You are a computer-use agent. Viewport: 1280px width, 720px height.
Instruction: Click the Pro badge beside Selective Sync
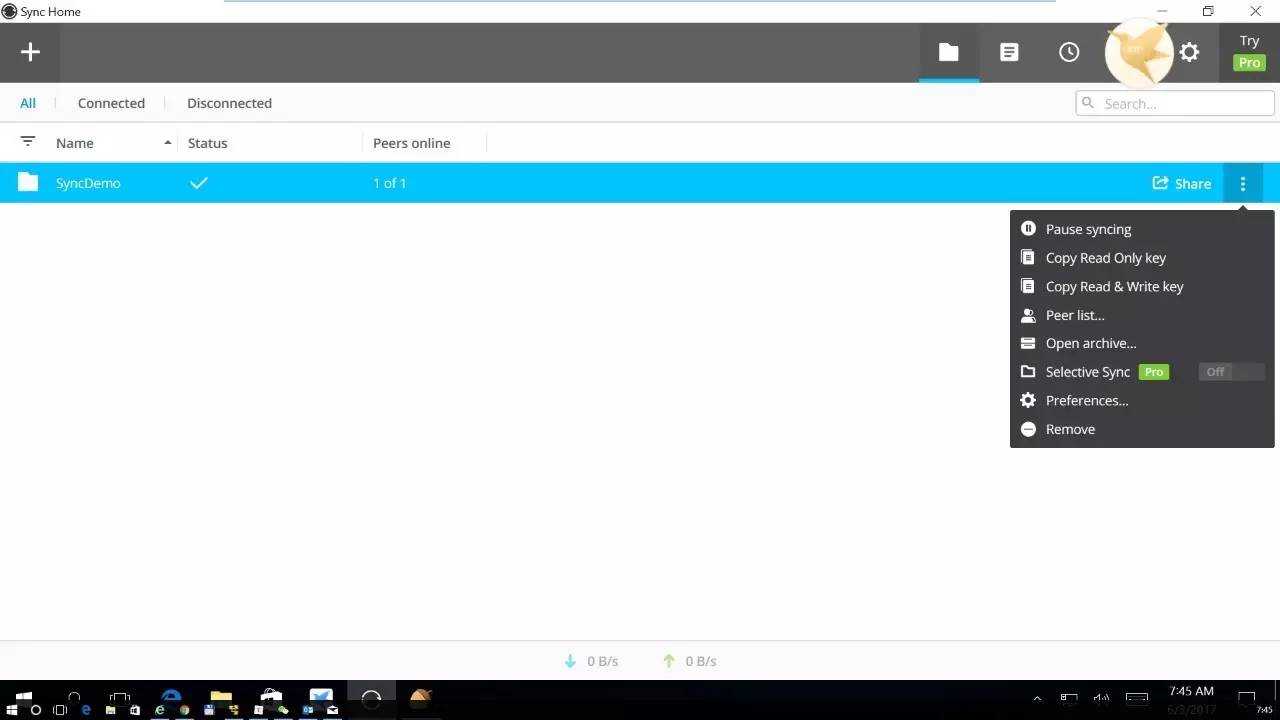coord(1154,371)
